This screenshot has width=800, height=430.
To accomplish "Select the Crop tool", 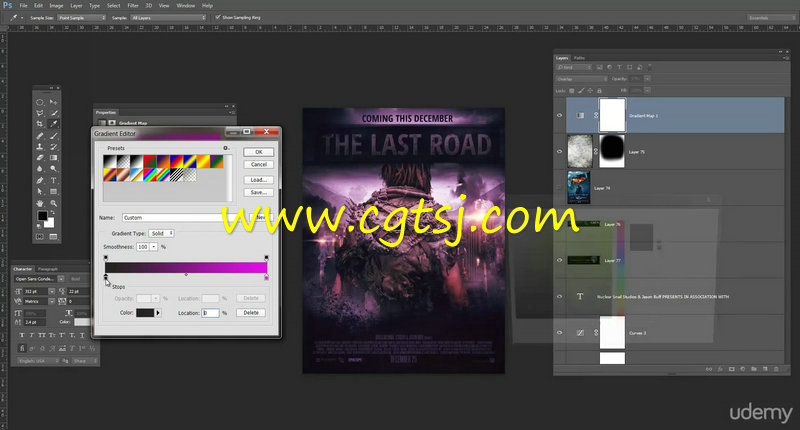I will (40, 124).
